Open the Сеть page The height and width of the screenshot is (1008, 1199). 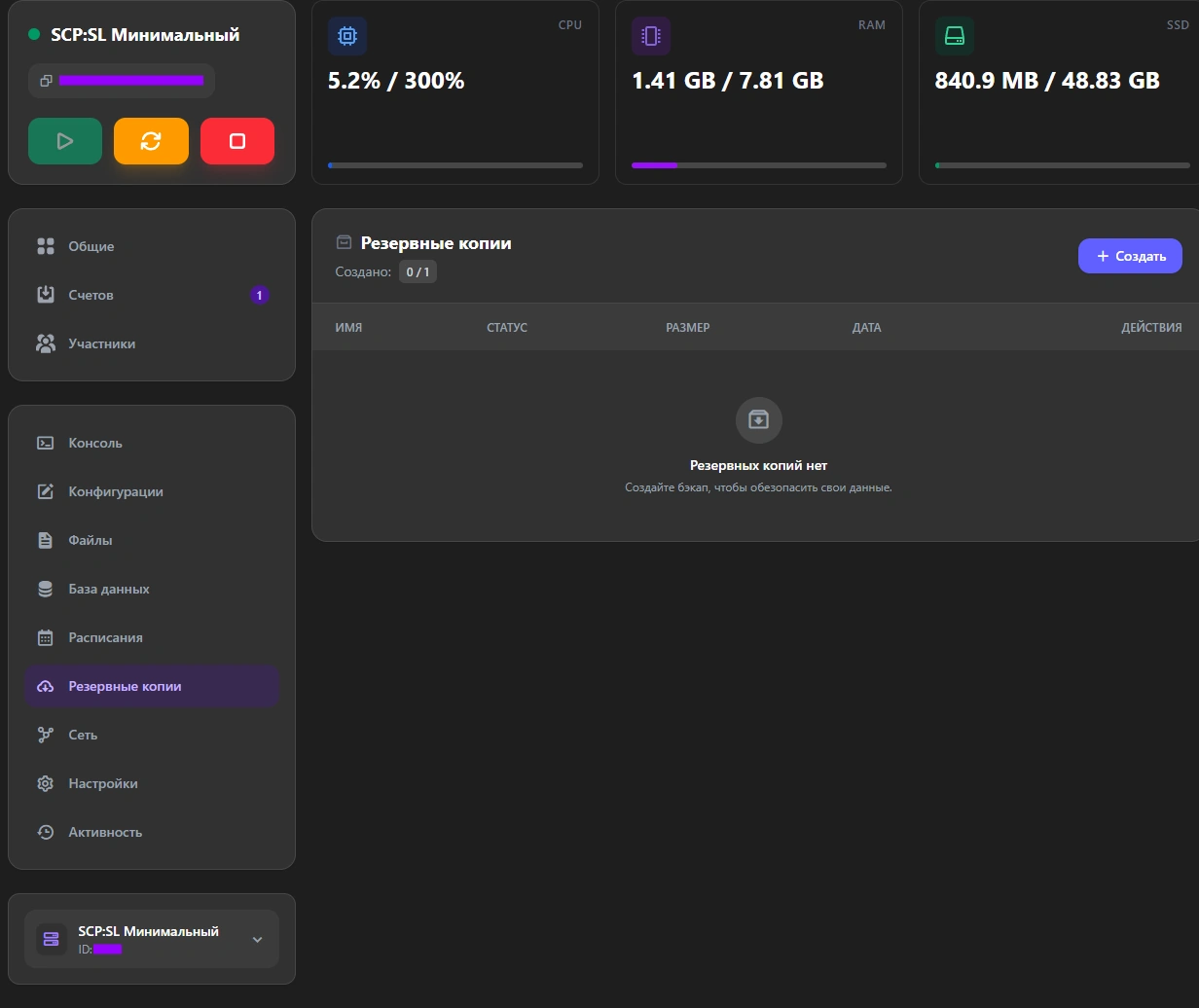point(152,735)
